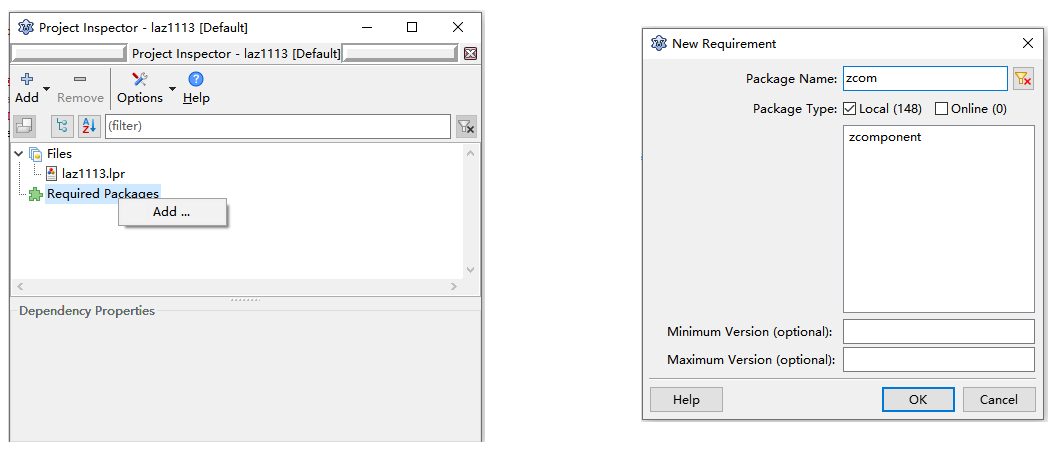Click the green Required Packages puzzle icon
1064x455 pixels.
[x=36, y=195]
